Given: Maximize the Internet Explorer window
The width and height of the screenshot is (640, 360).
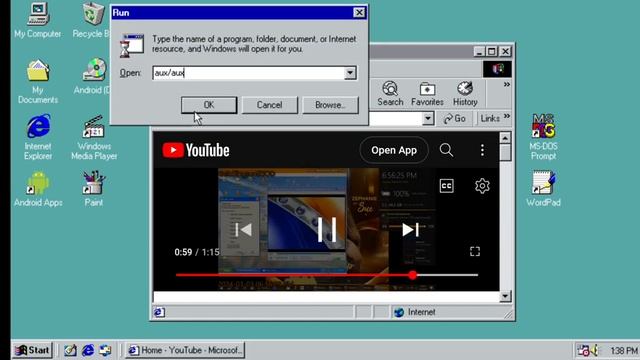Looking at the screenshot, I should pyautogui.click(x=491, y=51).
